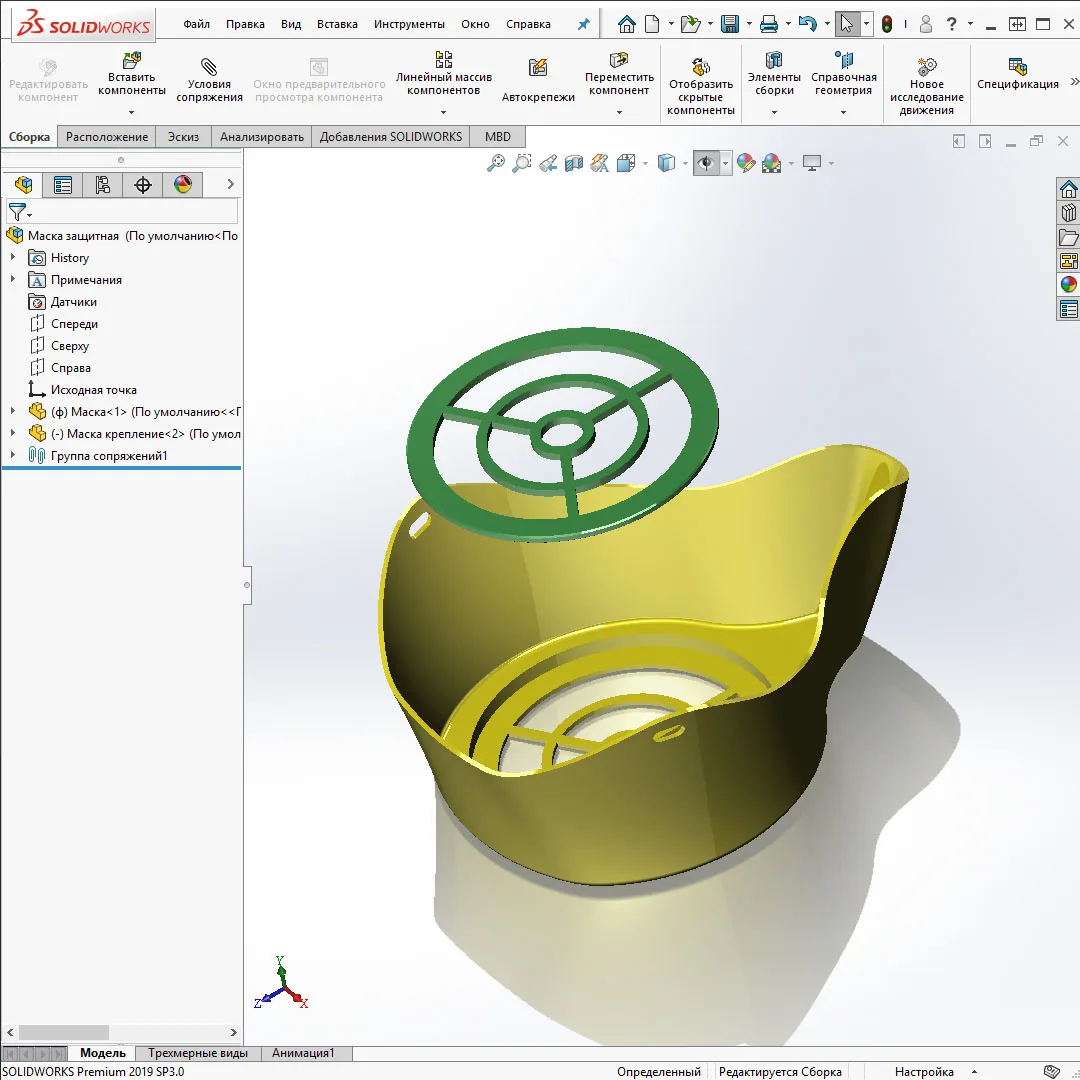Pin the menu bar with pushpin
1080x1080 pixels.
pyautogui.click(x=584, y=24)
